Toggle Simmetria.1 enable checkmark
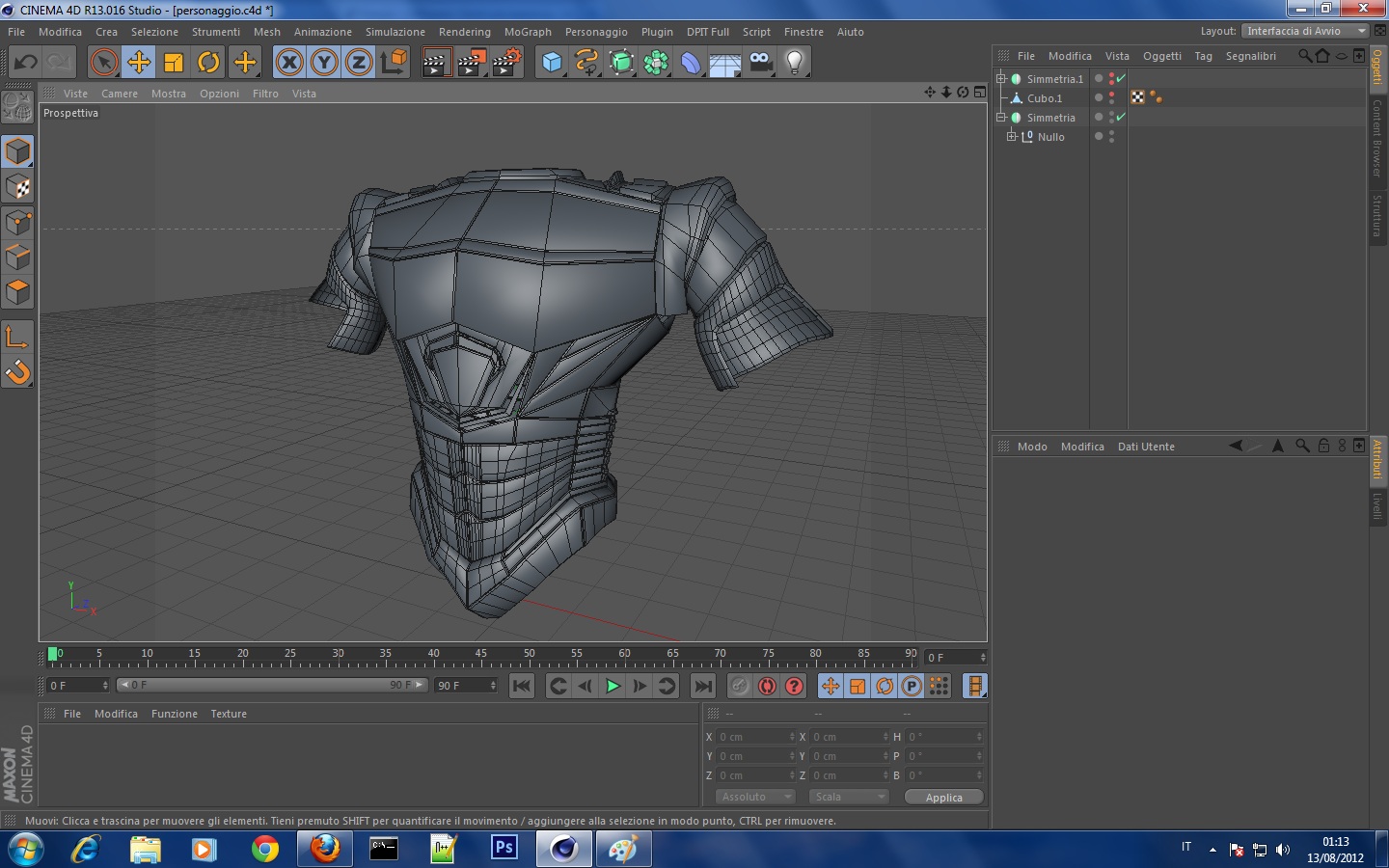 (1121, 79)
